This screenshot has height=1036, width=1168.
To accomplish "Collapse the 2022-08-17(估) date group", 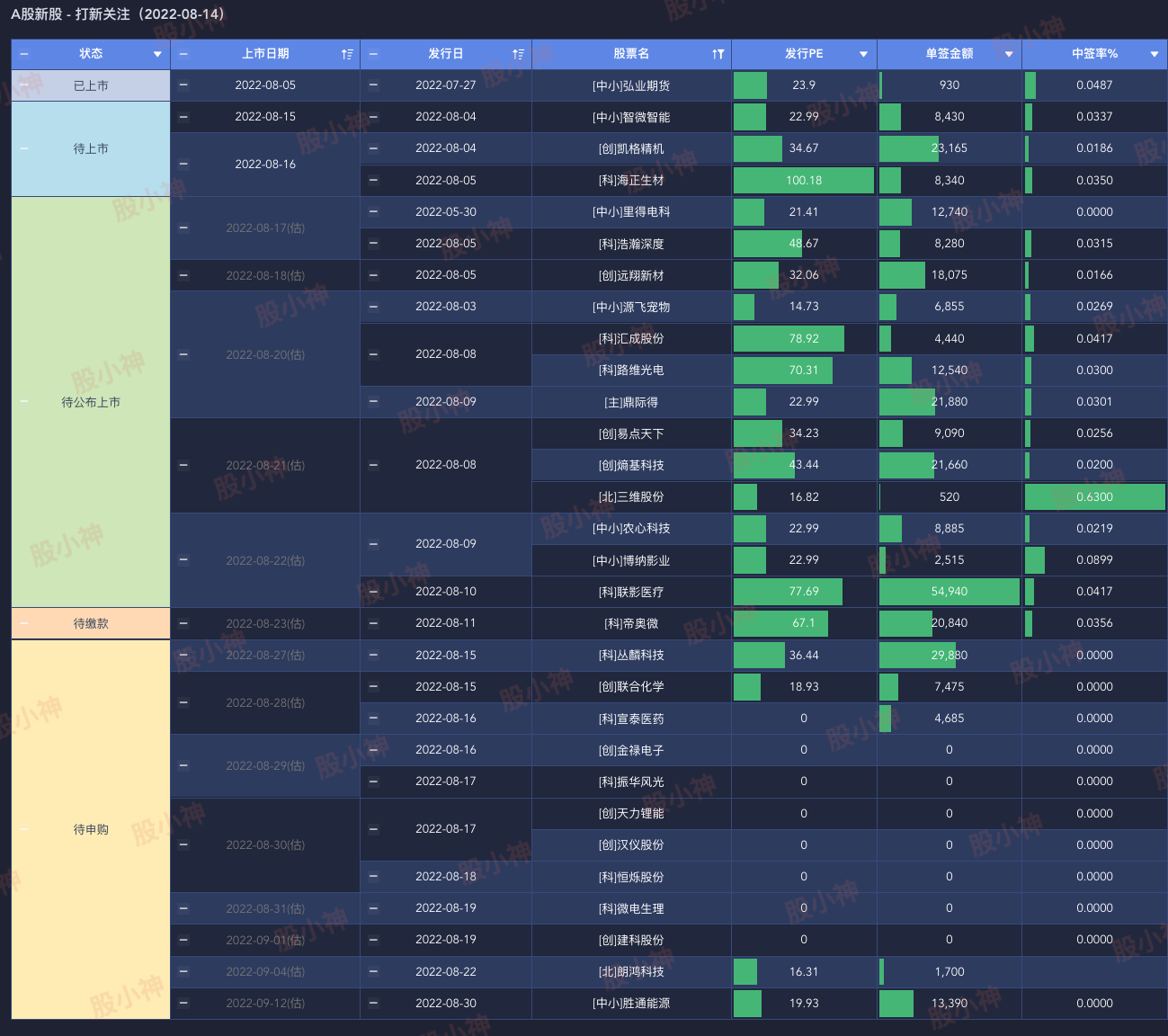I will [183, 228].
